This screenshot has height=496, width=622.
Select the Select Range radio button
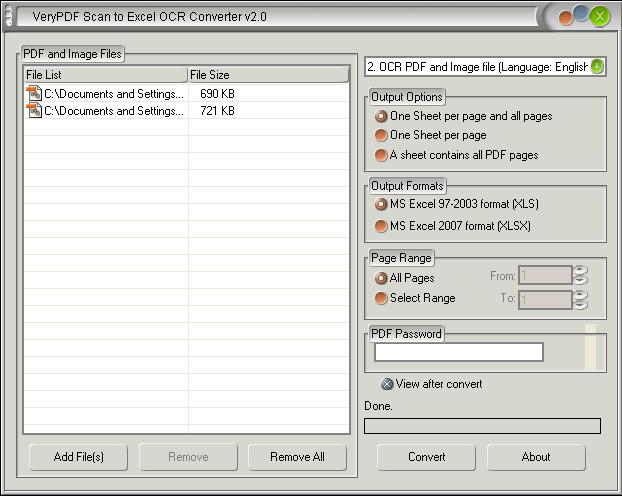coord(415,298)
